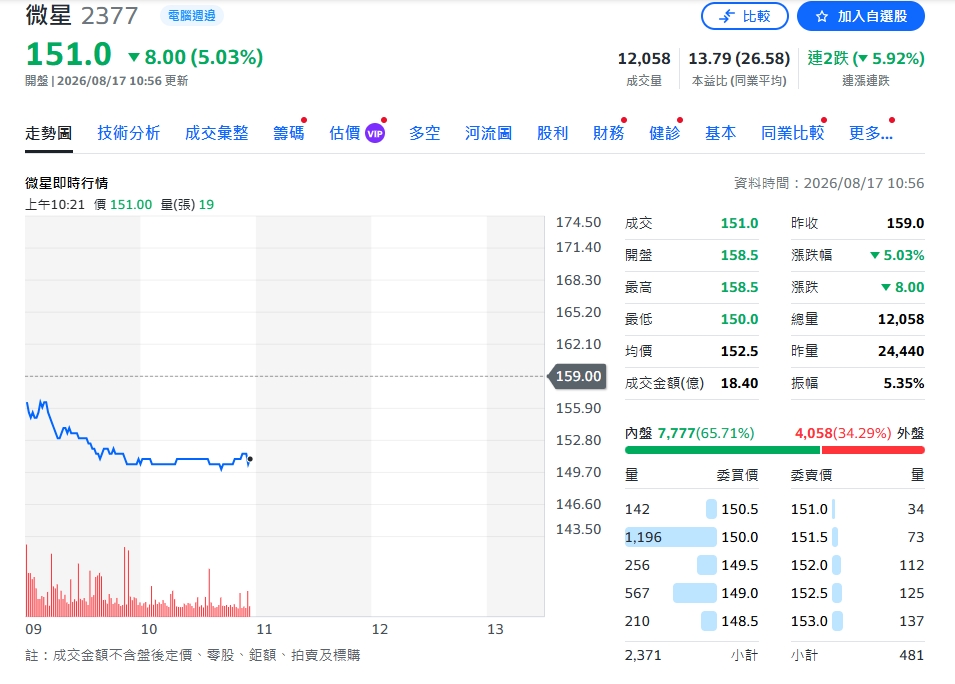Image resolution: width=955 pixels, height=684 pixels.
Task: Open the 財務 tab
Action: (x=608, y=133)
